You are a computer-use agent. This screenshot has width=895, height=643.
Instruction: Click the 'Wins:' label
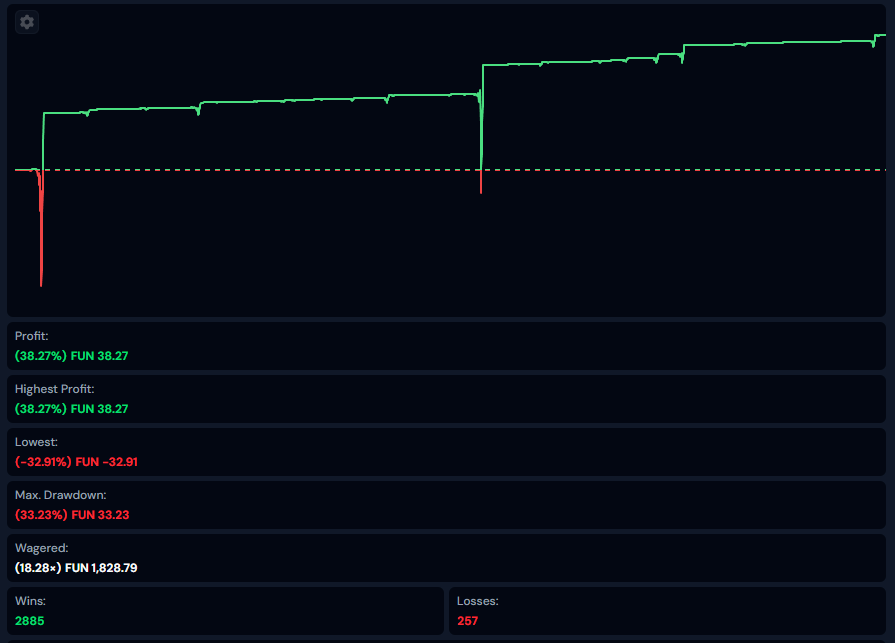coord(30,601)
